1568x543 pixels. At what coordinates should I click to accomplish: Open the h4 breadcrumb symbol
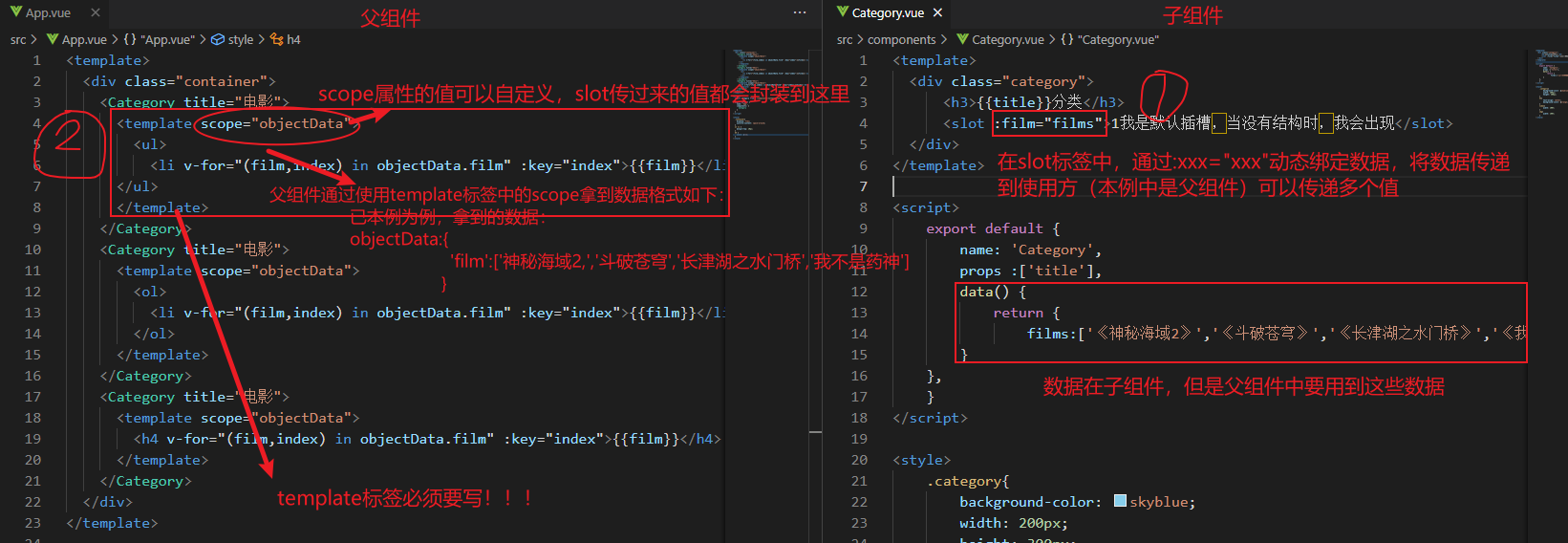coord(286,39)
